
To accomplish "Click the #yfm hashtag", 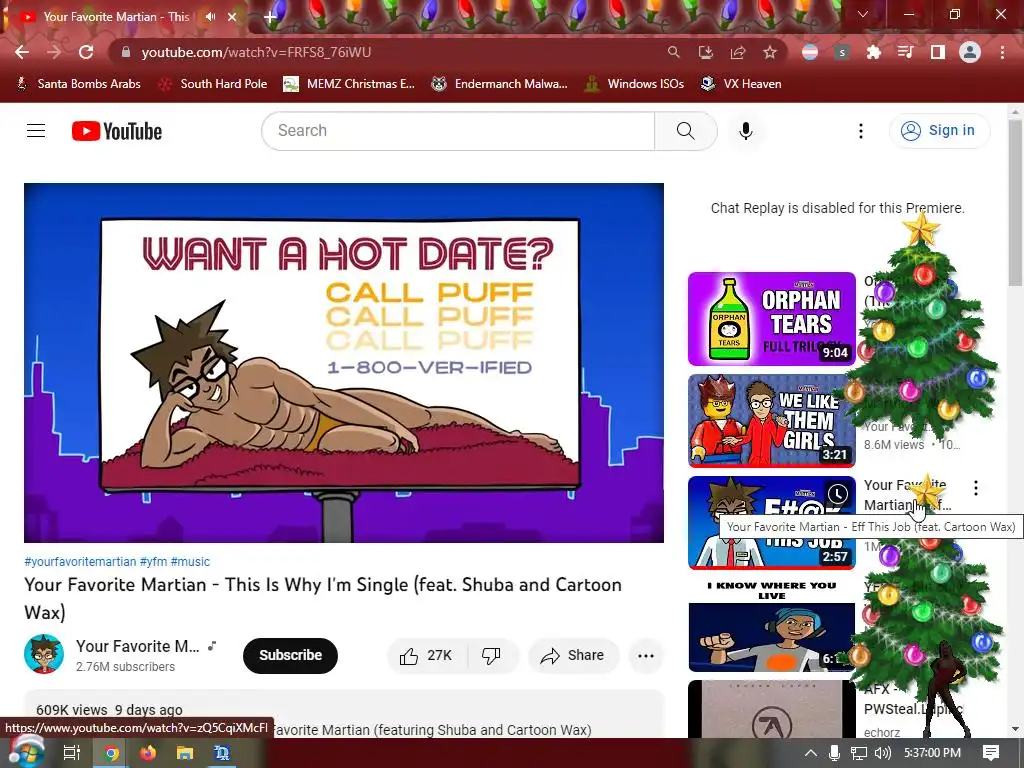I will pos(153,562).
